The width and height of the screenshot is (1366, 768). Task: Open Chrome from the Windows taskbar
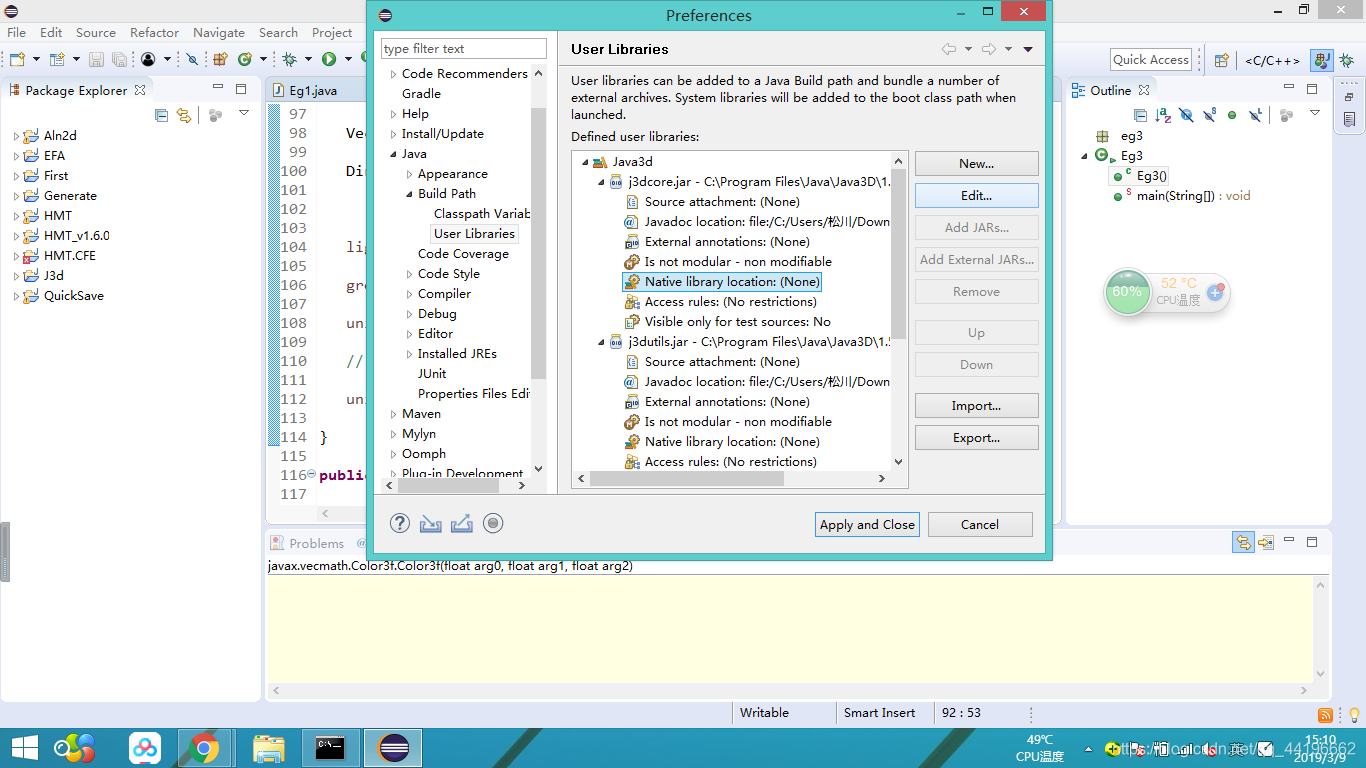[x=205, y=748]
